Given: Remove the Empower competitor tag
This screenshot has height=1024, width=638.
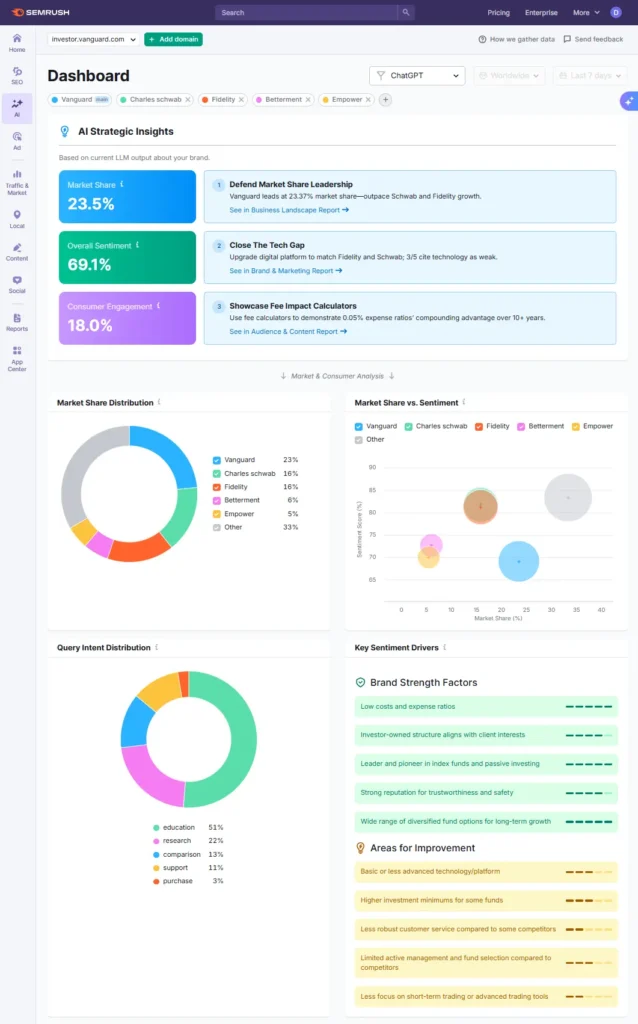Looking at the screenshot, I should point(368,100).
